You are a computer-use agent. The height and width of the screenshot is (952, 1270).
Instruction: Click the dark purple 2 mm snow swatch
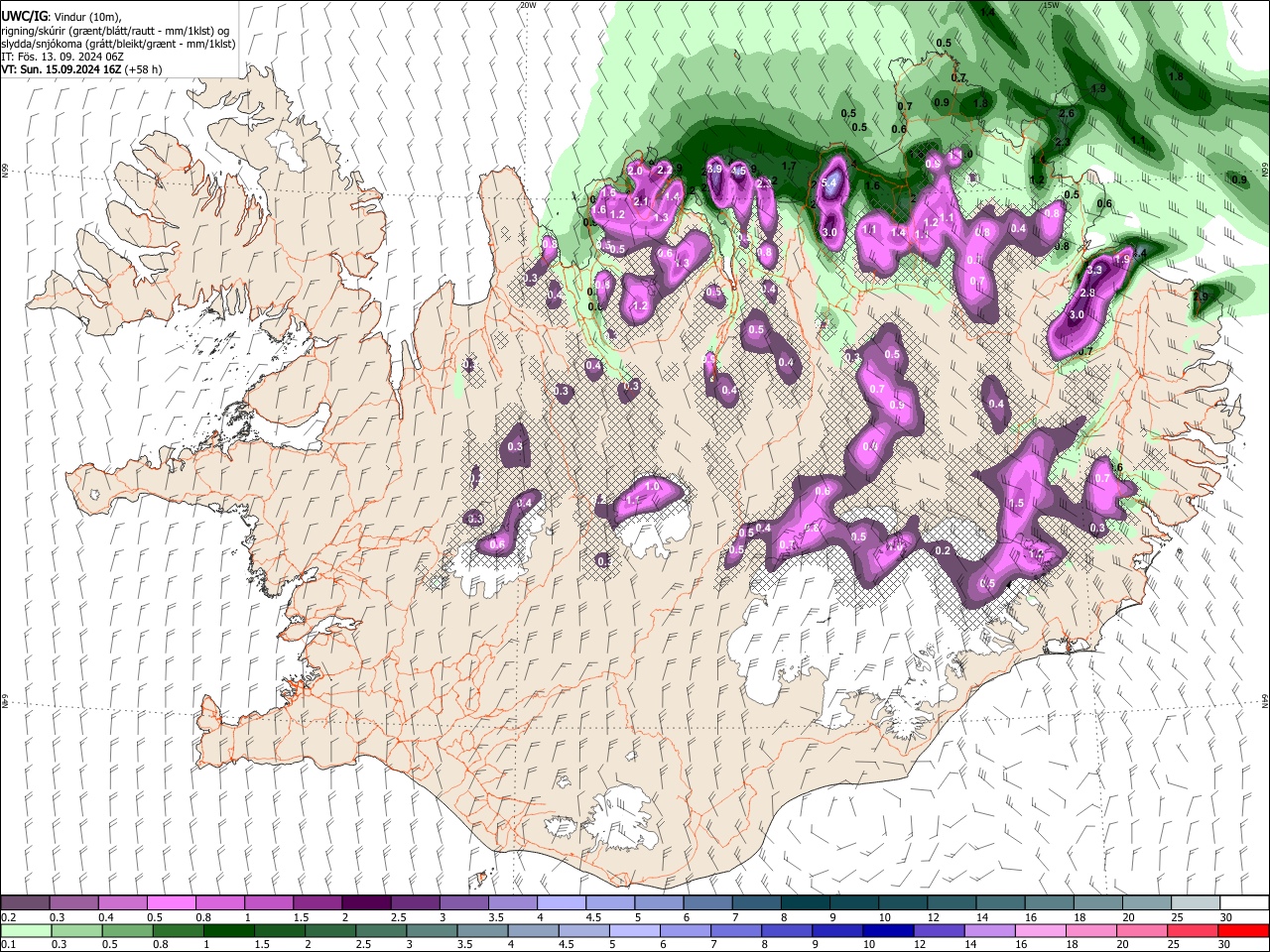coord(365,903)
